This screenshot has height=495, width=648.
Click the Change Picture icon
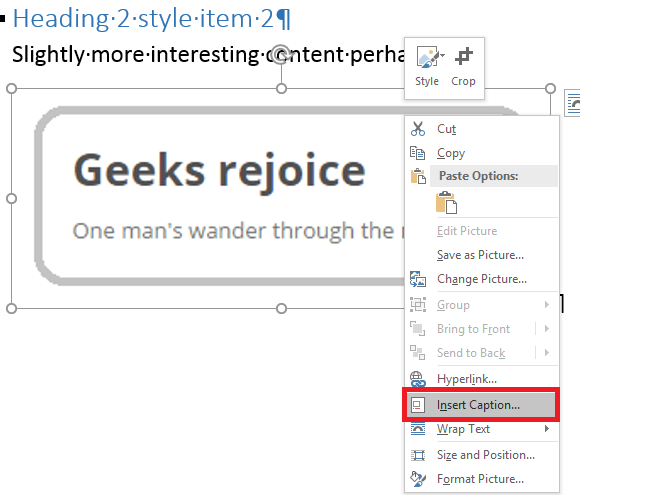[x=418, y=279]
